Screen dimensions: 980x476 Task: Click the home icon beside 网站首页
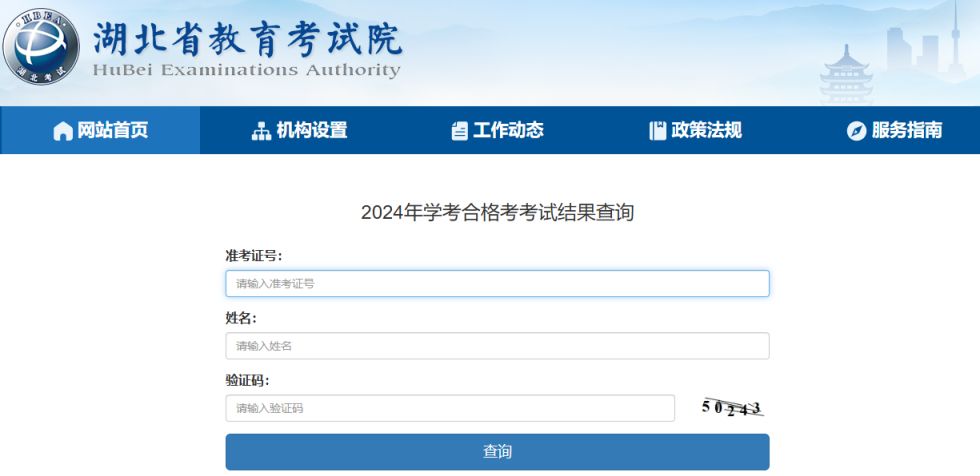(x=63, y=131)
